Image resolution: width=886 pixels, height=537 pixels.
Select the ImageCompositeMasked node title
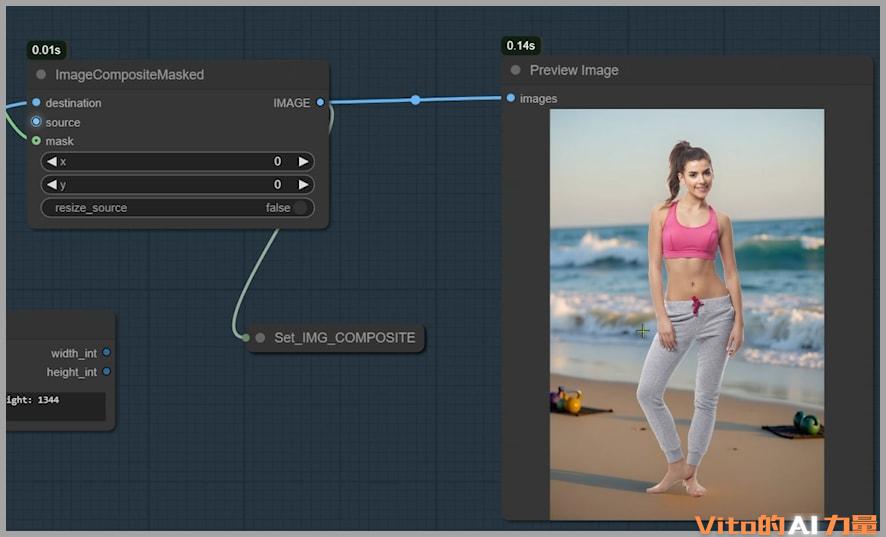tap(129, 75)
